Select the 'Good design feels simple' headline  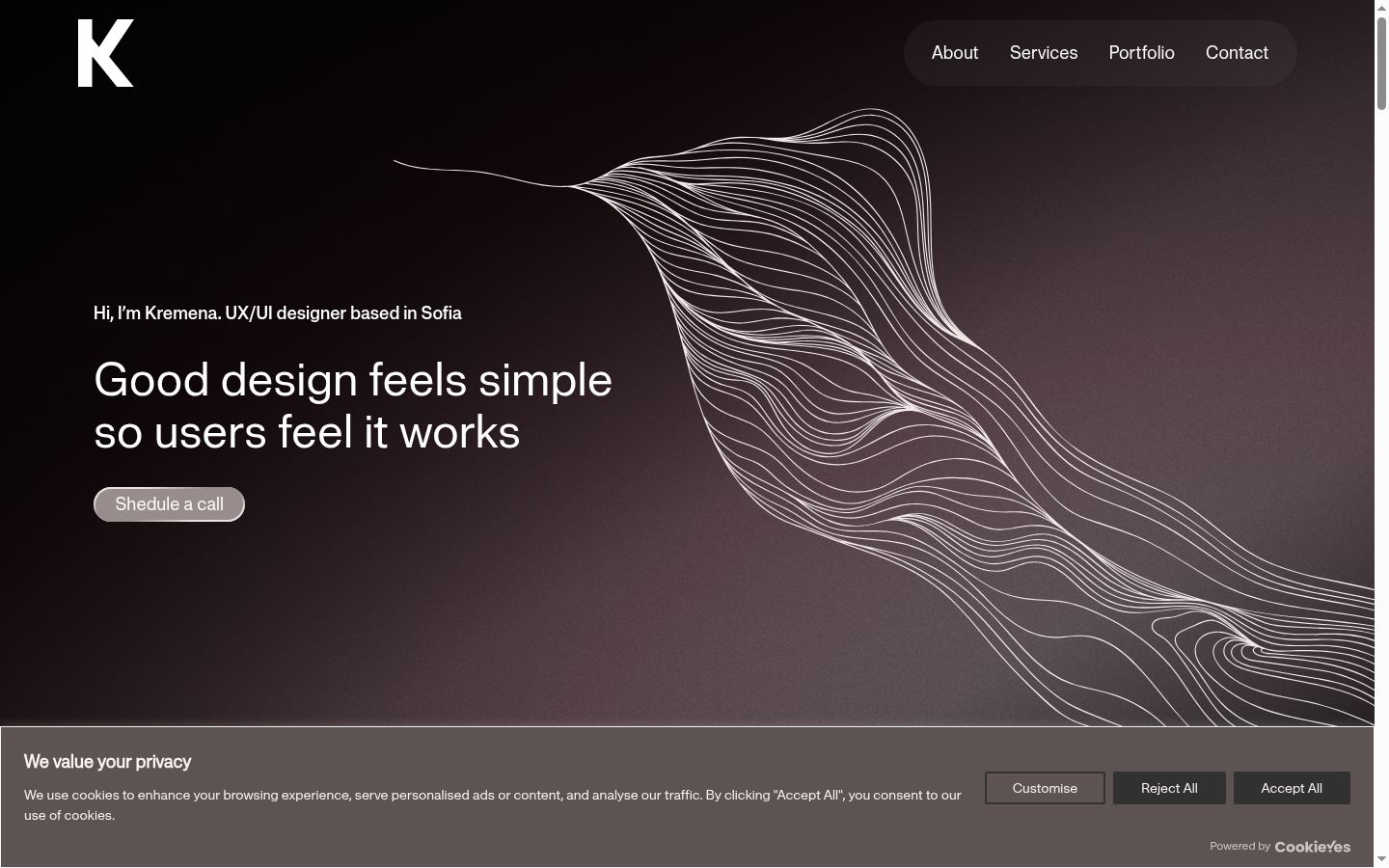(353, 405)
